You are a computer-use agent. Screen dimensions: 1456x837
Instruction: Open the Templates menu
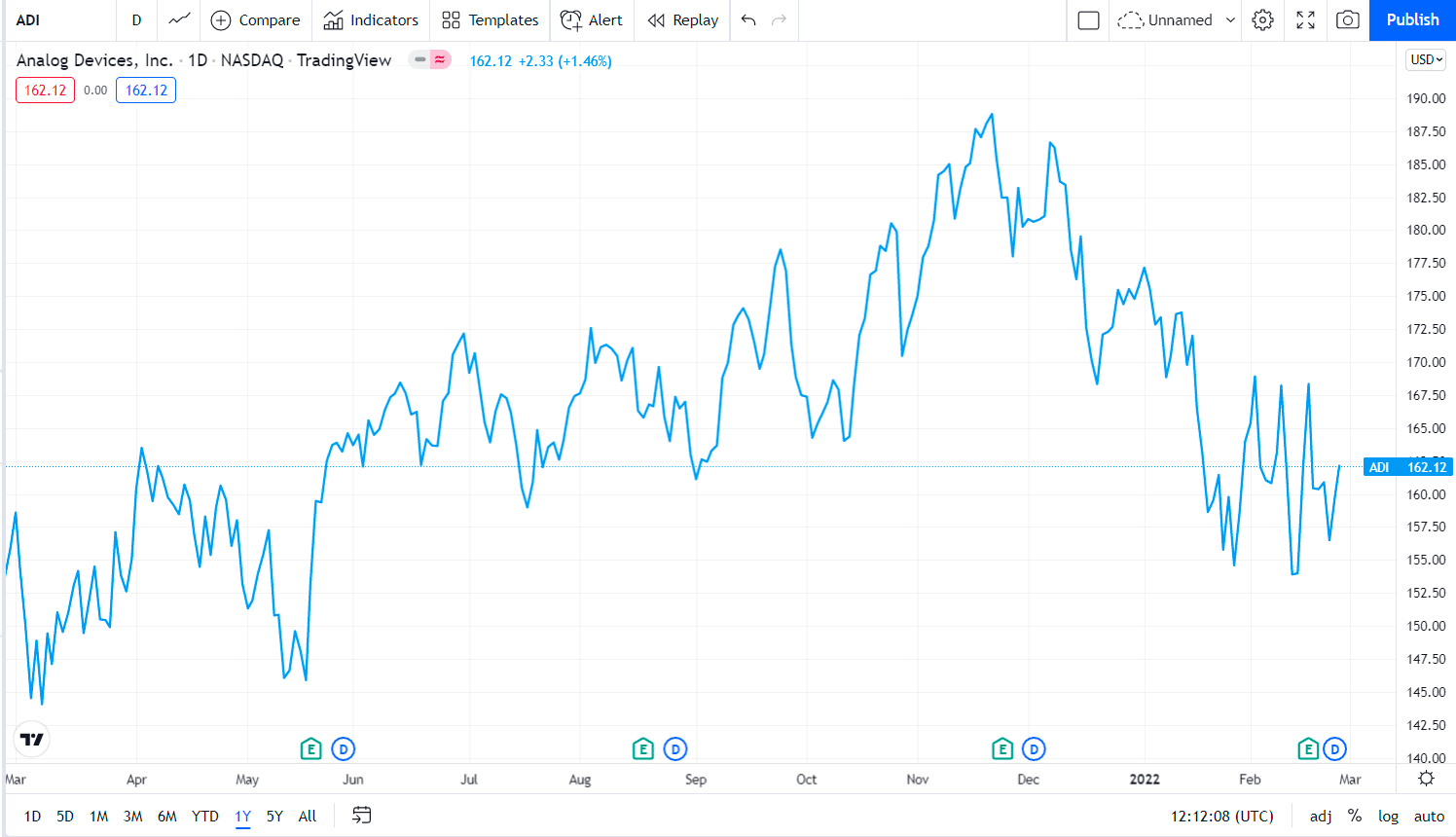490,20
